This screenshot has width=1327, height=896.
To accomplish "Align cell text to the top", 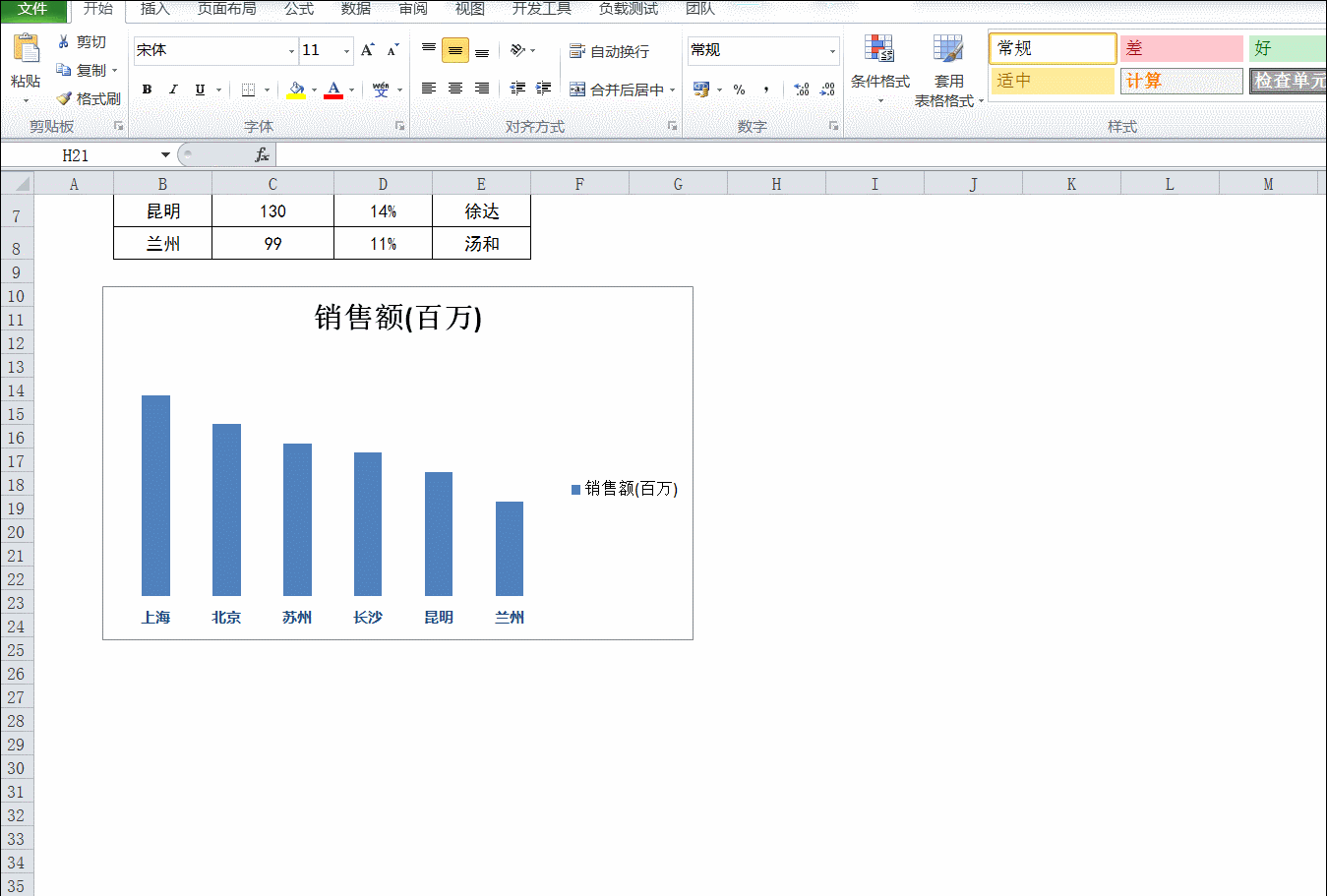I will 429,50.
